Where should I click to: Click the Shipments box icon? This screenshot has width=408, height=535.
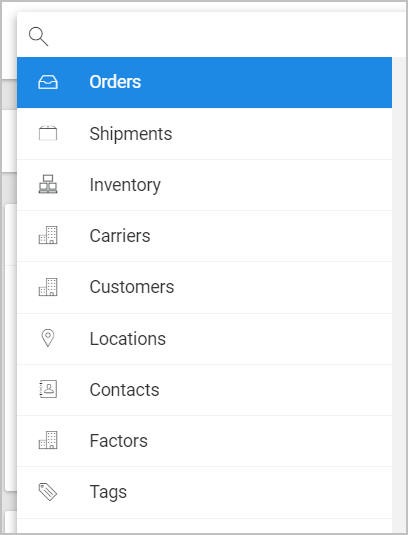point(48,133)
